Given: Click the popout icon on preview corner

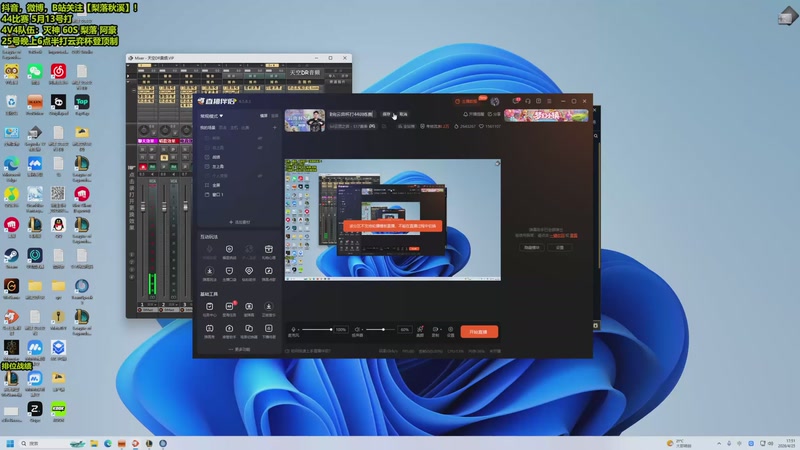Looking at the screenshot, I should [497, 163].
